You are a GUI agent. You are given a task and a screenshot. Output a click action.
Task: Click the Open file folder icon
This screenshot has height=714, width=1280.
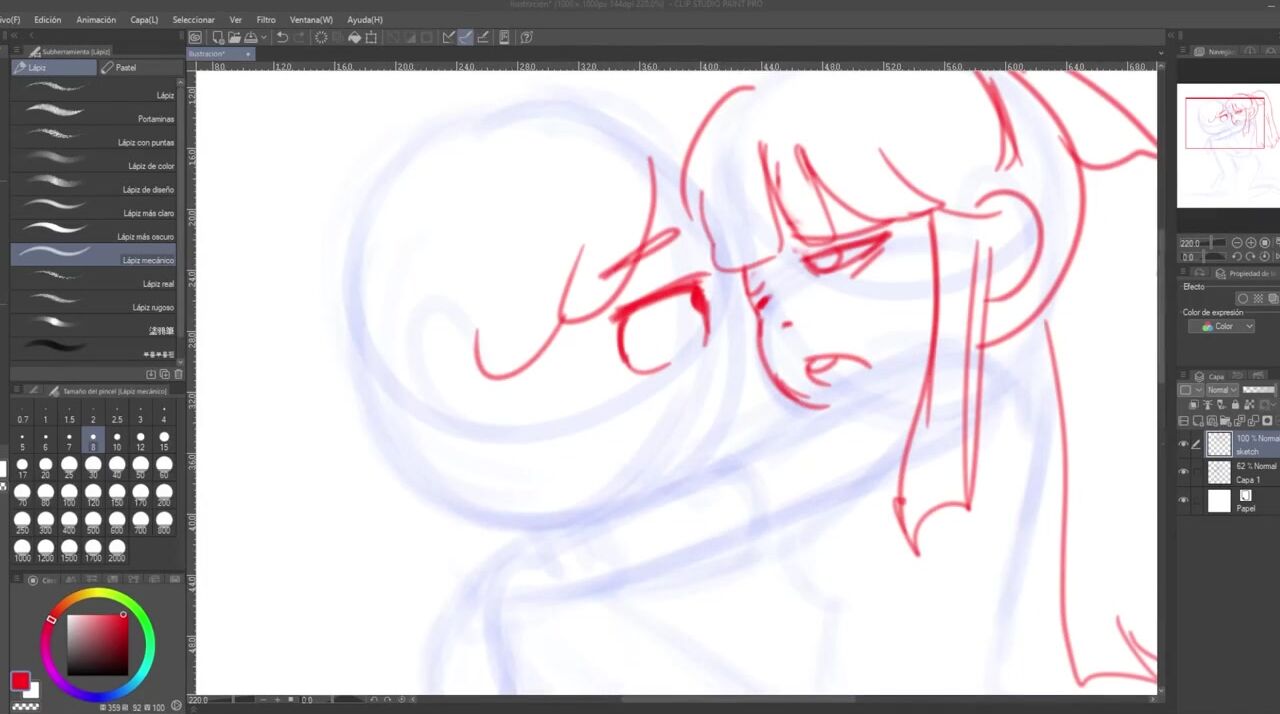[x=233, y=38]
